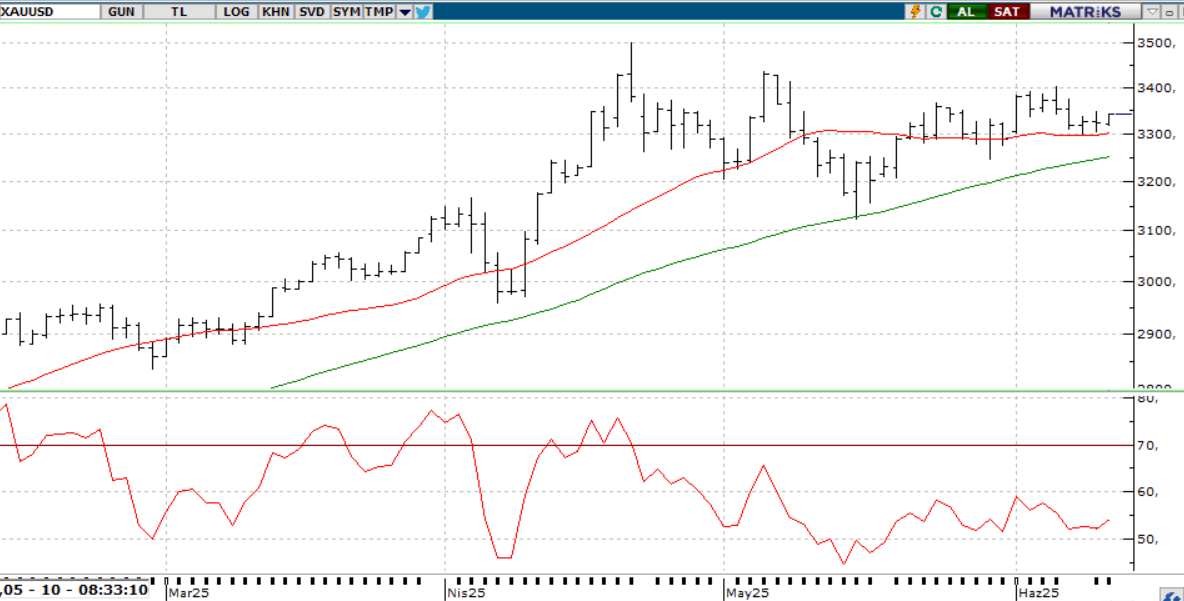Click the May25 date axis label
This screenshot has height=601, width=1184.
tap(748, 593)
